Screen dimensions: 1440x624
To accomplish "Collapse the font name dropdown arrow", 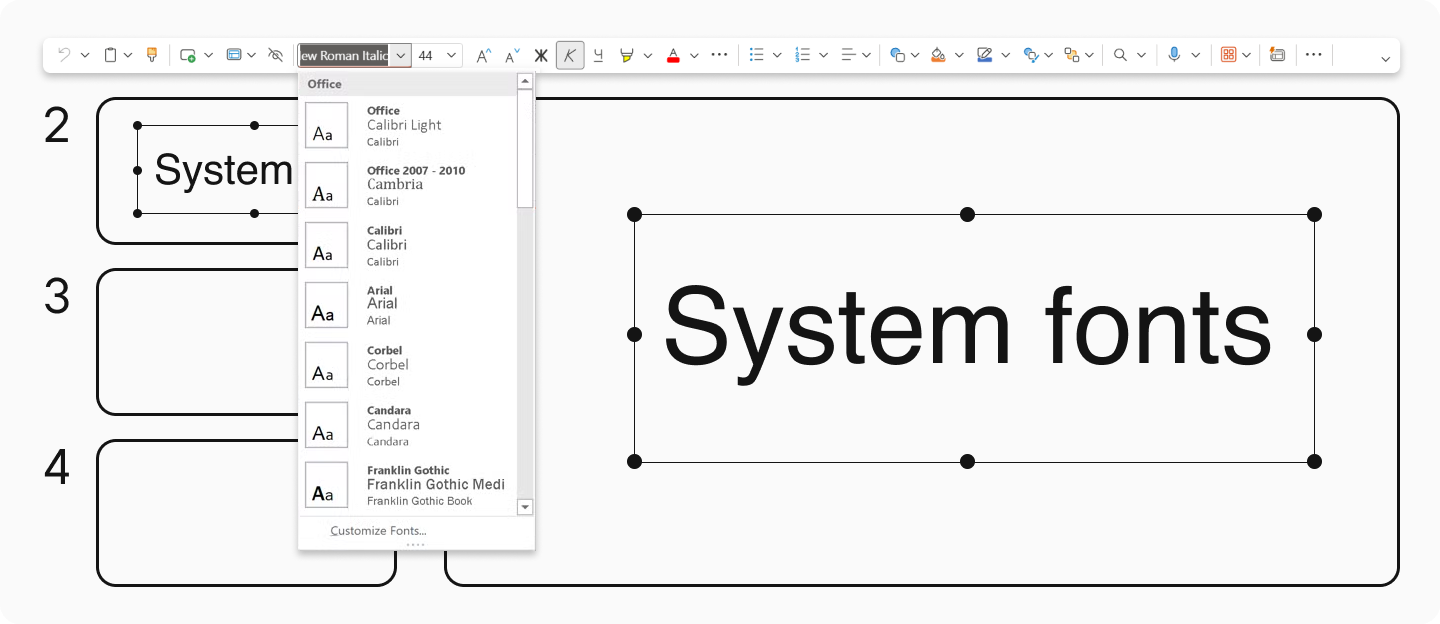I will click(401, 55).
